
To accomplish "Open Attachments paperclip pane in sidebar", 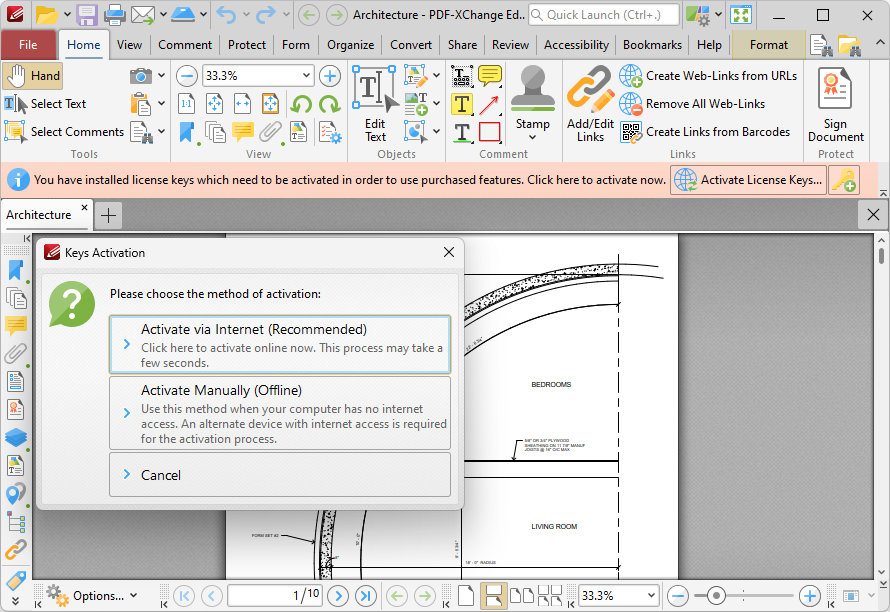I will pos(16,353).
